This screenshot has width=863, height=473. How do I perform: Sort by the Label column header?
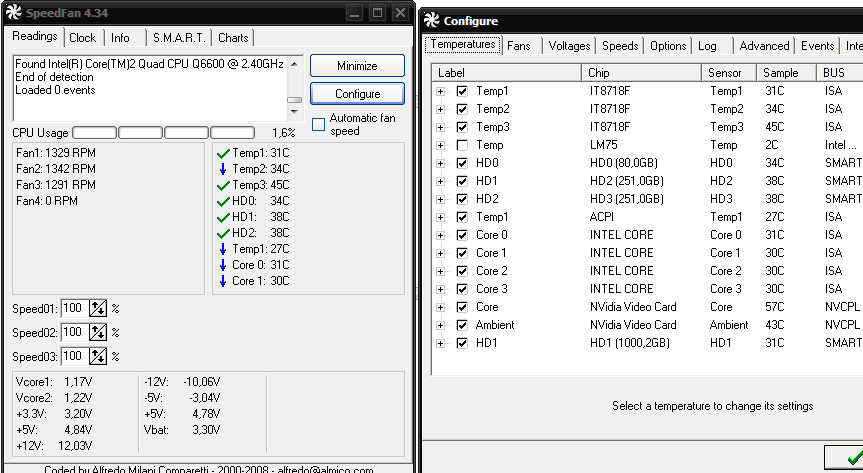[507, 73]
